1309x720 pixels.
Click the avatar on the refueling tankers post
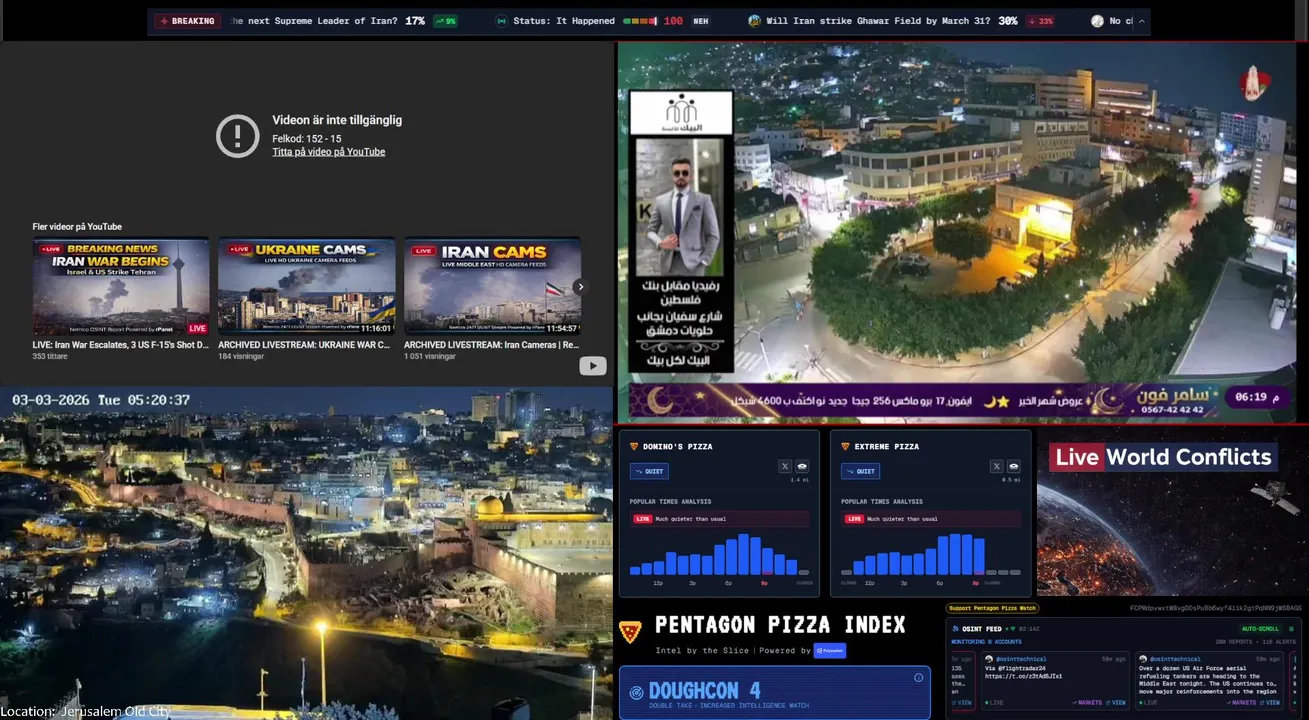tap(1143, 659)
